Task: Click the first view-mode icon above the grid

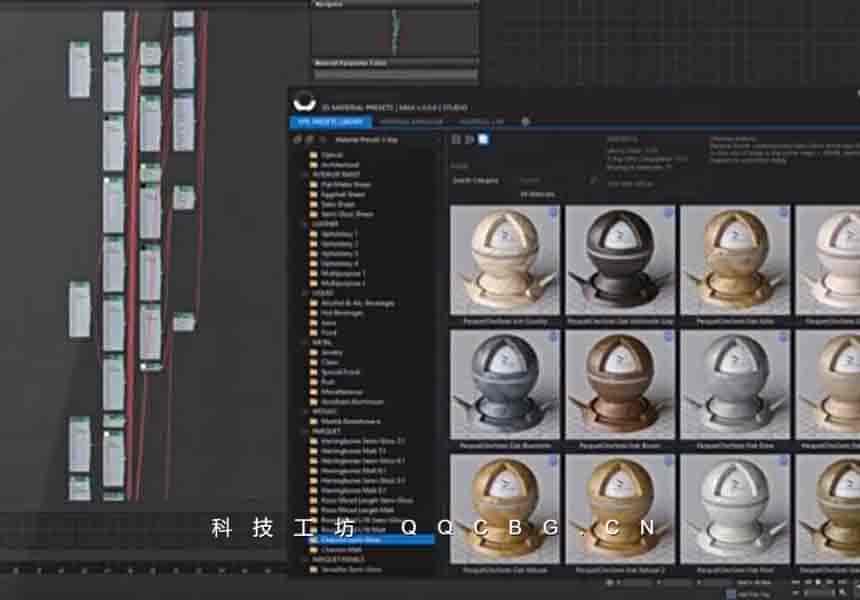Action: click(x=456, y=140)
